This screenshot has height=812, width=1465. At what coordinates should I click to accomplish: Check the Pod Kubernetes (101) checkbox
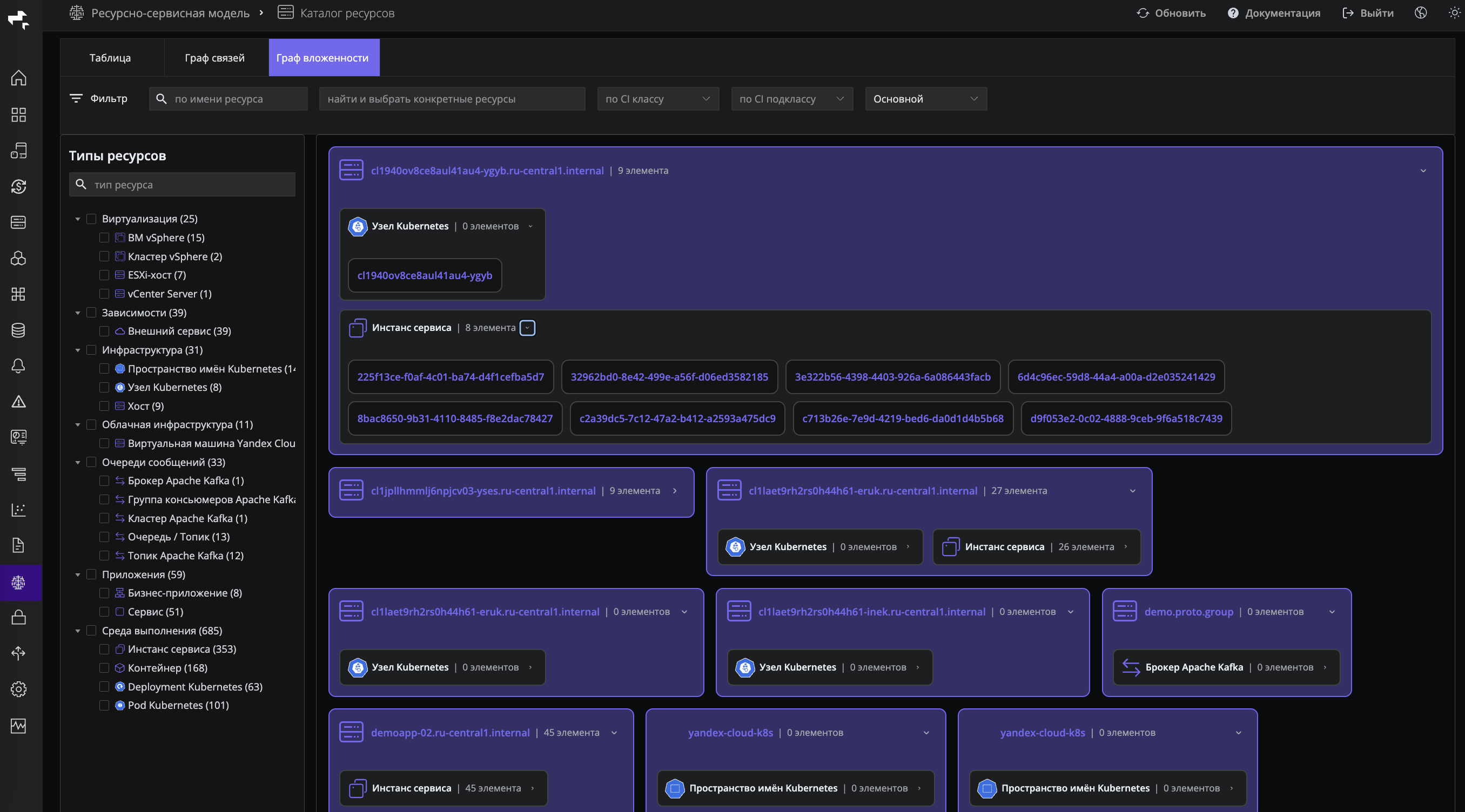(104, 705)
